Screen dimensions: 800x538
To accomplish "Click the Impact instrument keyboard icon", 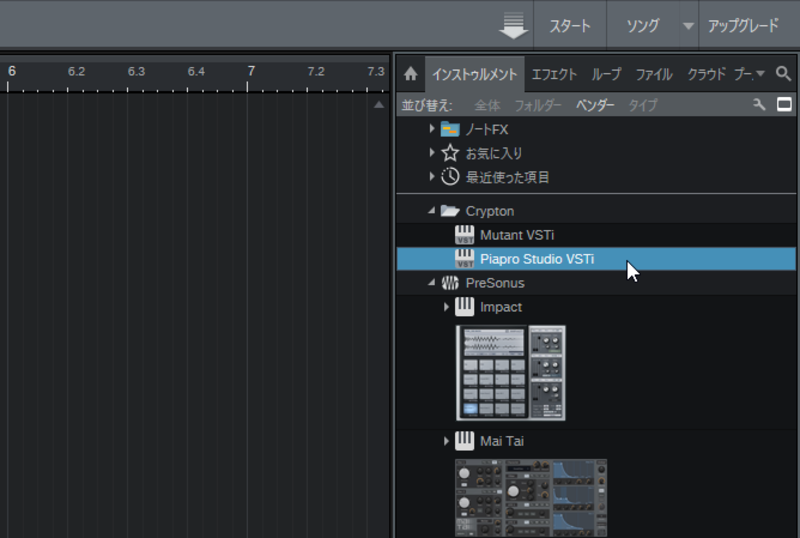I will click(x=464, y=307).
